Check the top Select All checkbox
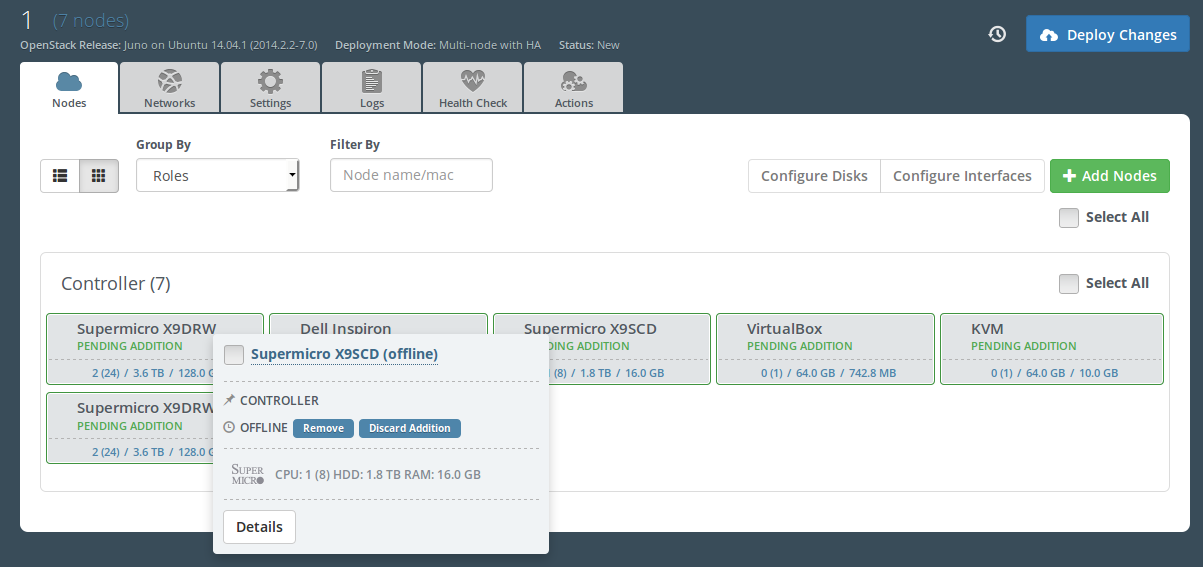The height and width of the screenshot is (567, 1203). pyautogui.click(x=1069, y=218)
